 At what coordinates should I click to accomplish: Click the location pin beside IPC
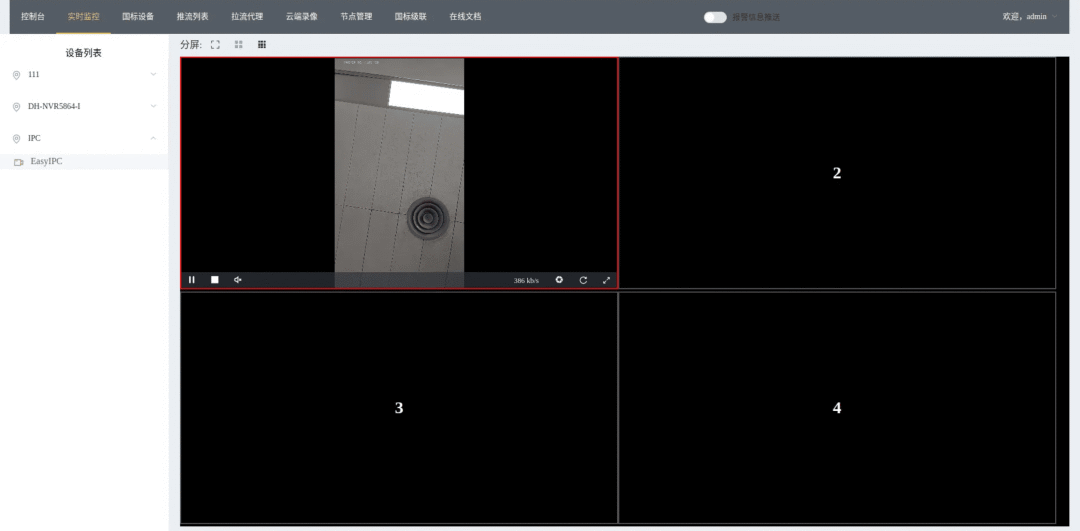pos(17,138)
